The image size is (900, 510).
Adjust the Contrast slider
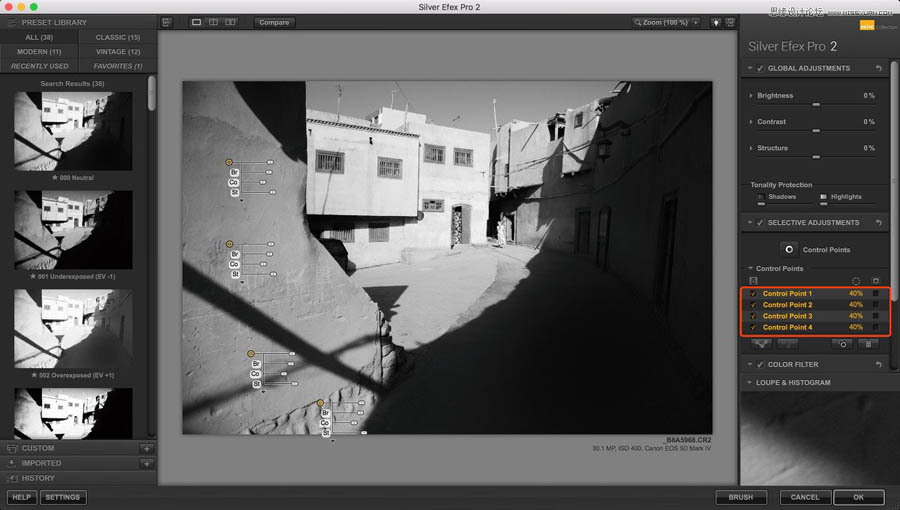pyautogui.click(x=816, y=131)
